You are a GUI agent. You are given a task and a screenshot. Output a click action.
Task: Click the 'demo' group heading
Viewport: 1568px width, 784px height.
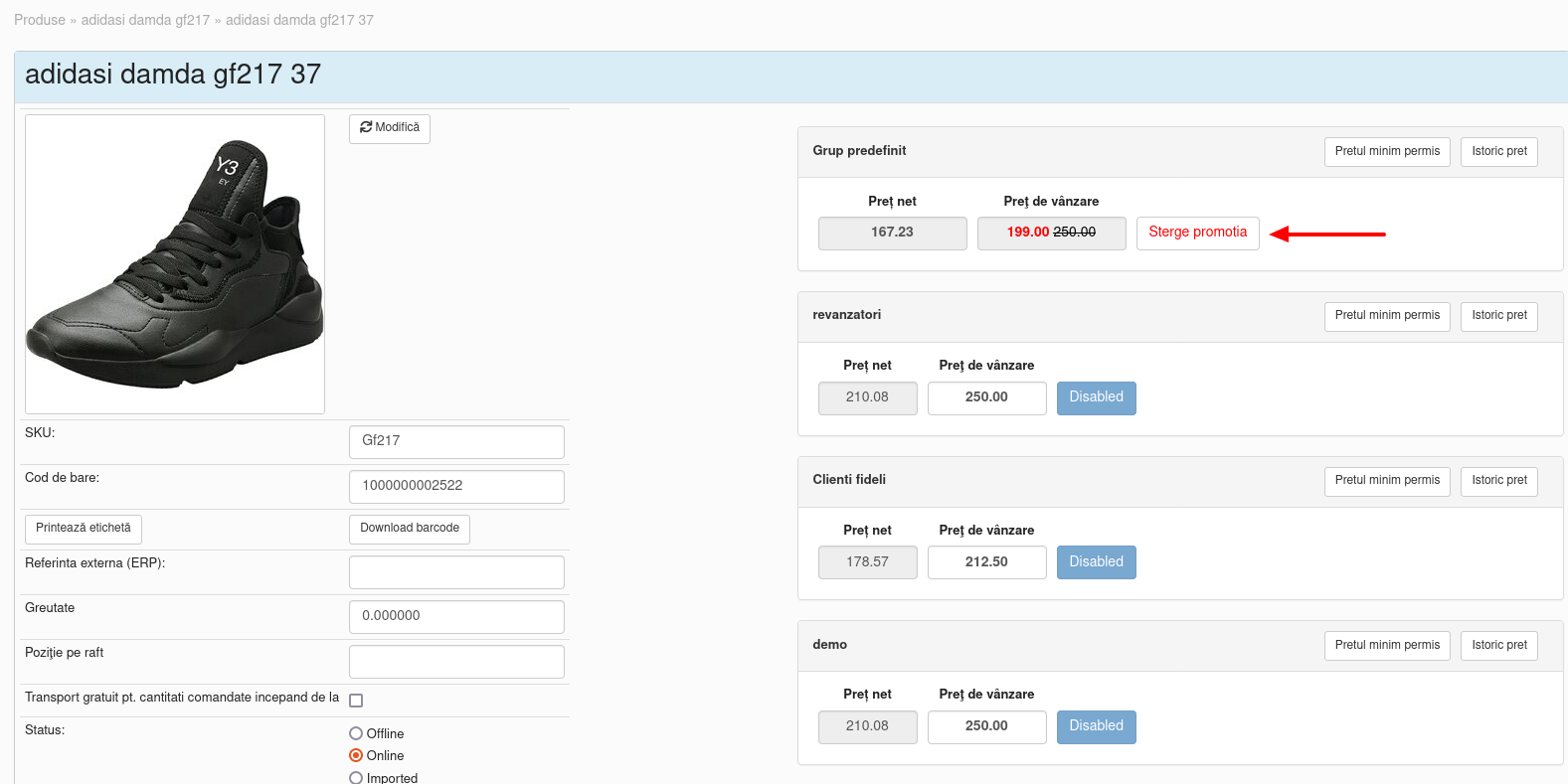point(829,645)
